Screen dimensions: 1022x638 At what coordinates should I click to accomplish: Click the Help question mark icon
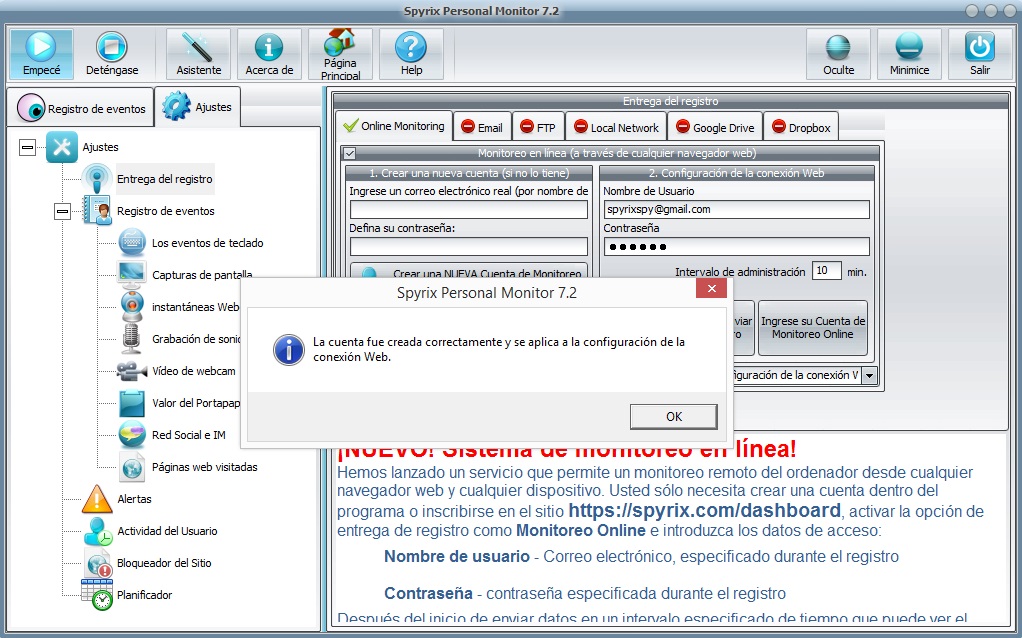[x=411, y=47]
